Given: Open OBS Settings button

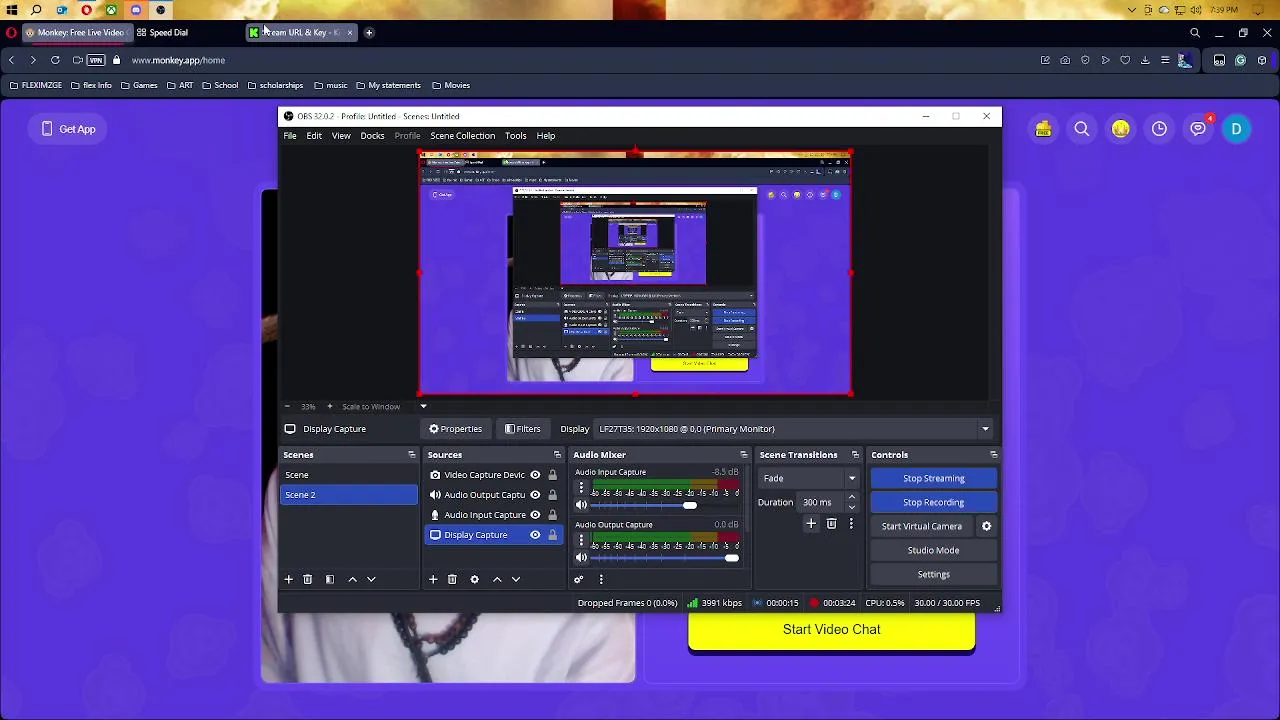Looking at the screenshot, I should coord(933,574).
